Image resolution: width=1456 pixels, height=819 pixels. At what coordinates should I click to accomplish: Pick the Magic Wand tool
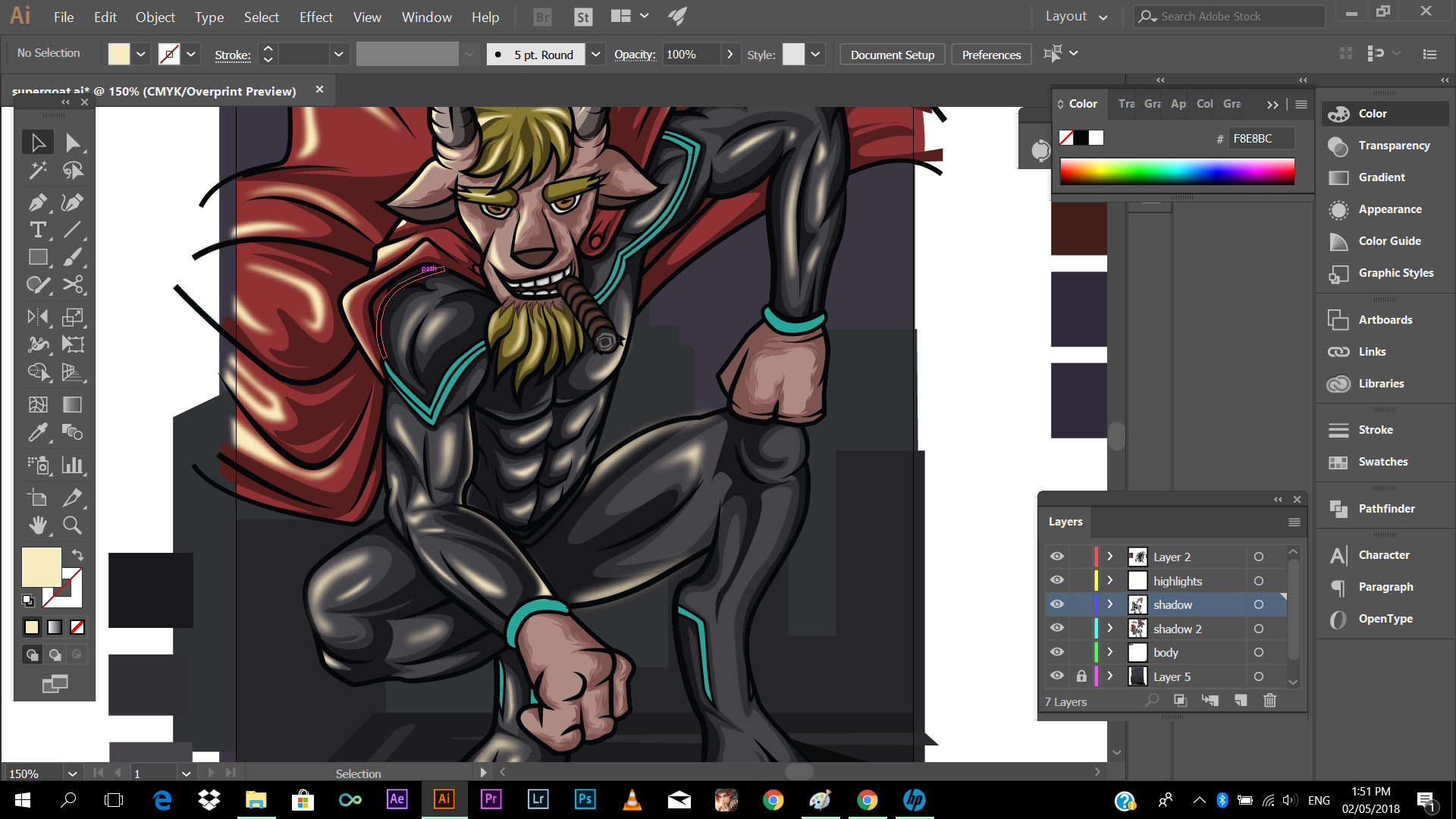click(37, 171)
